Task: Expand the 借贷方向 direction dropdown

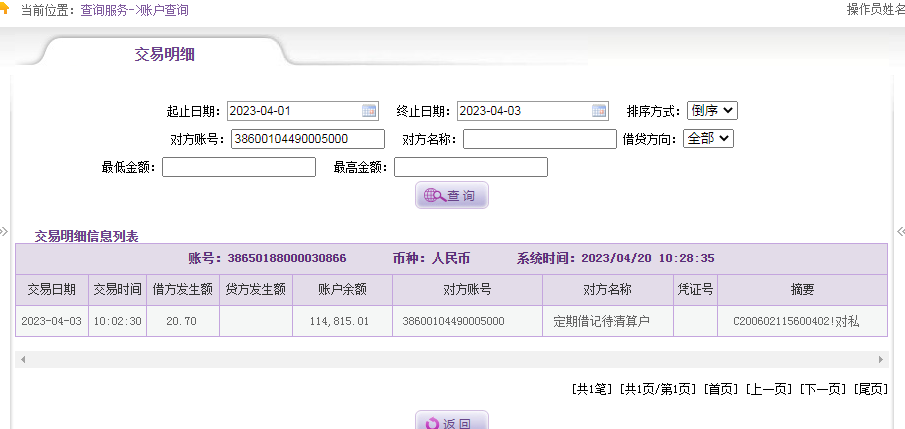Action: [708, 139]
